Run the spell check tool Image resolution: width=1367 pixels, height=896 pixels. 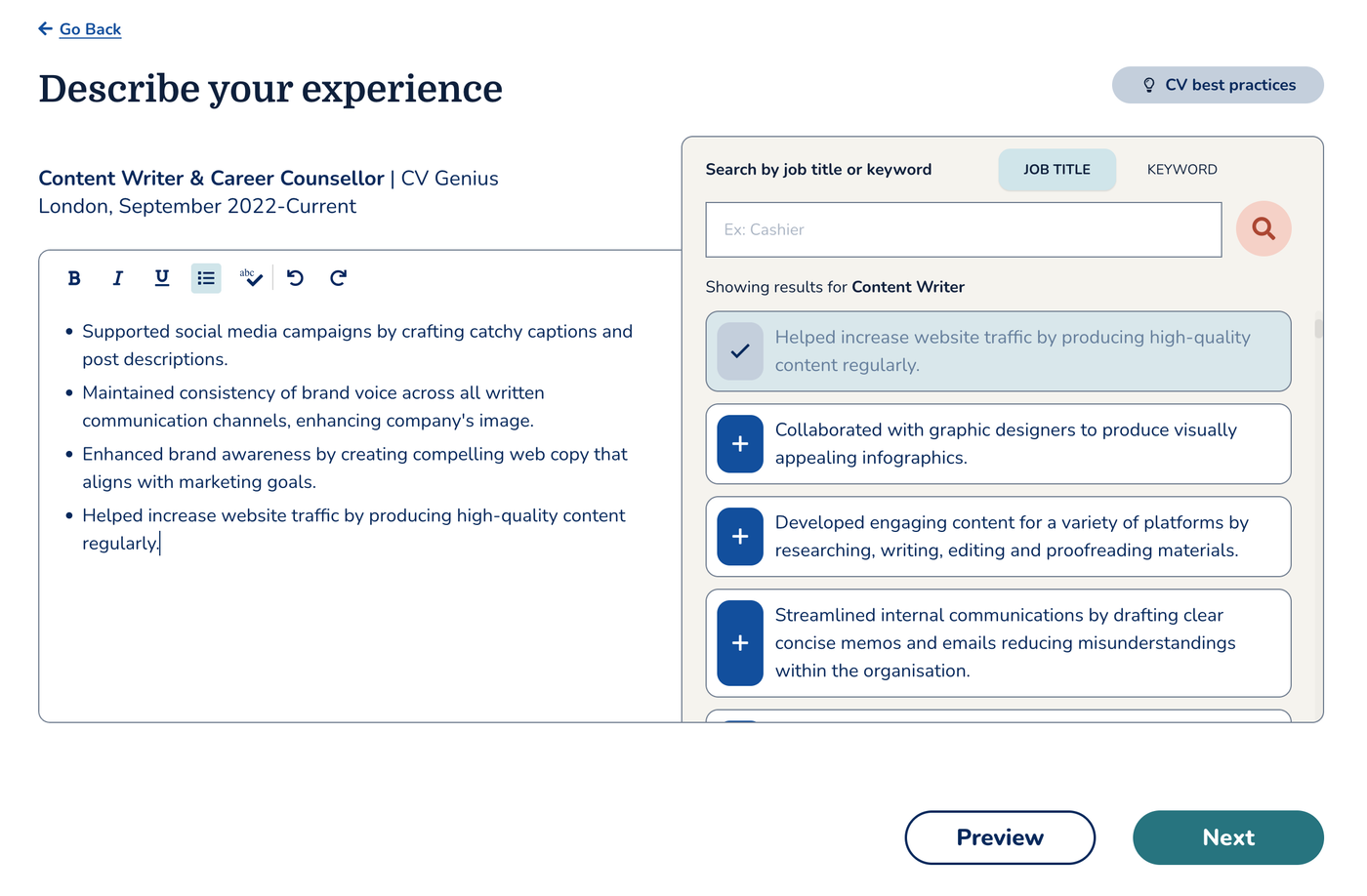click(x=251, y=278)
